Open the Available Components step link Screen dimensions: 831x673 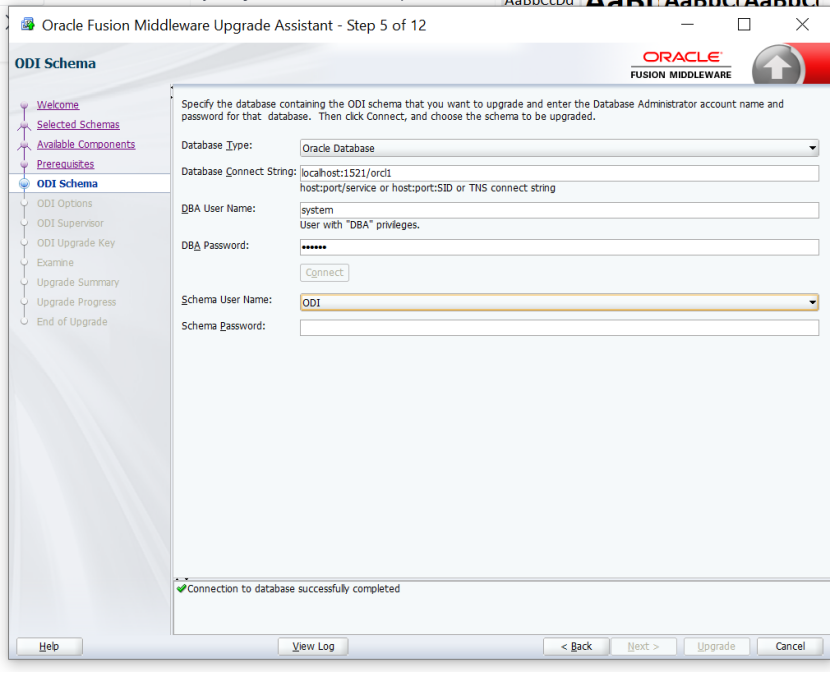pyautogui.click(x=86, y=144)
